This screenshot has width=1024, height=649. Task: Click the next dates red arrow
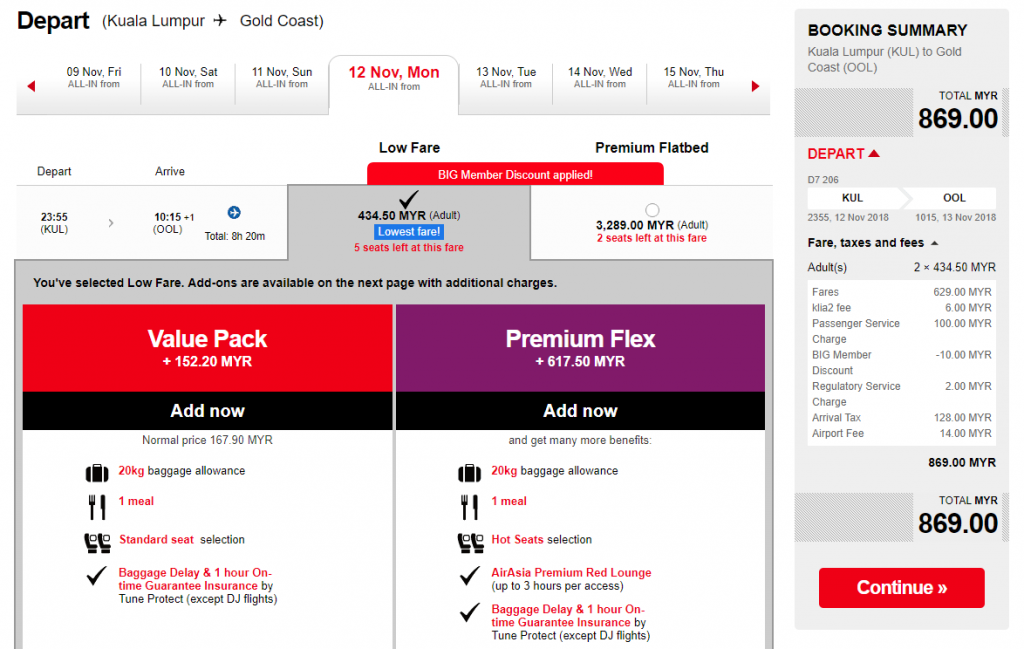(755, 86)
